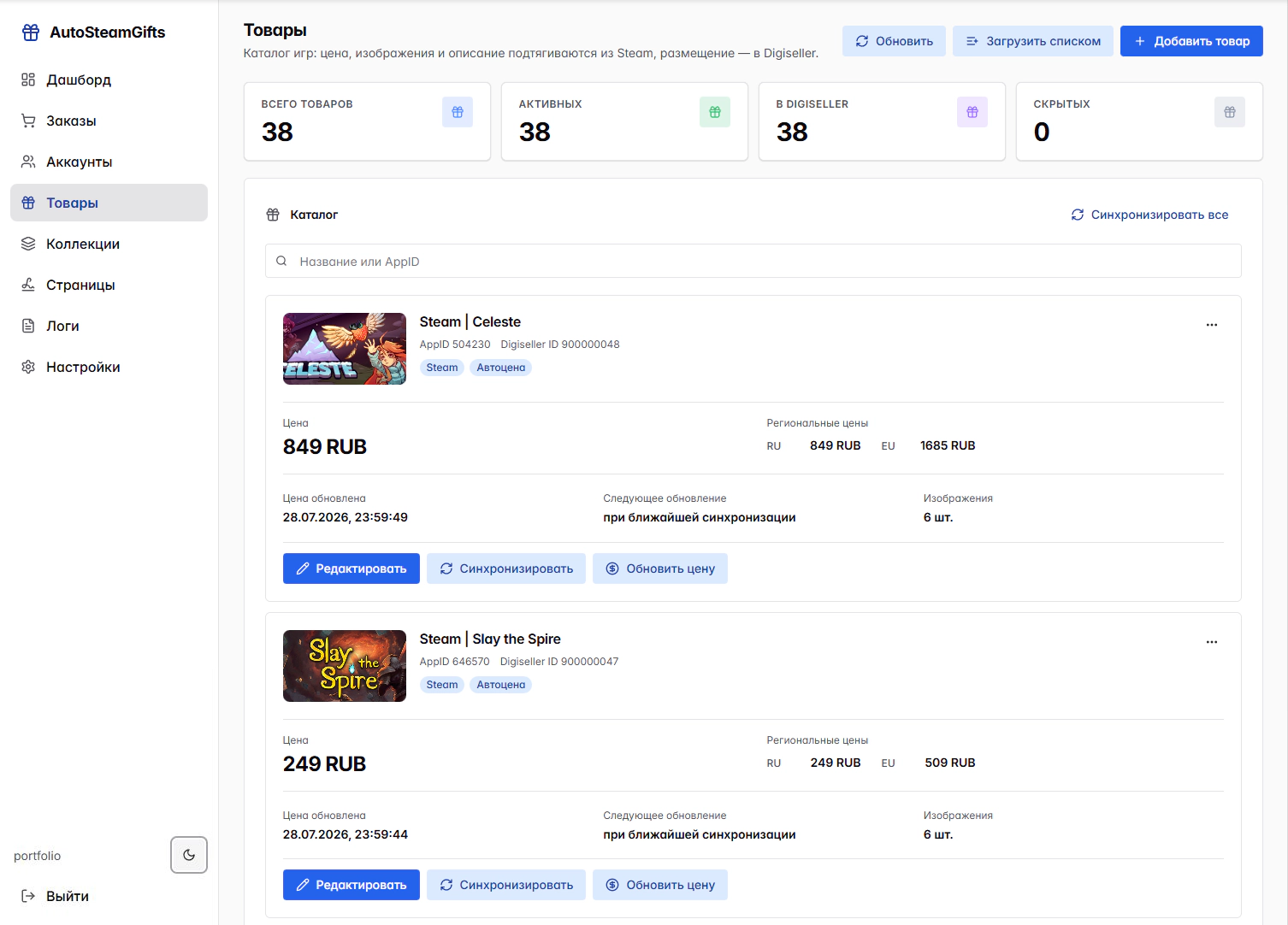Image resolution: width=1288 pixels, height=925 pixels.
Task: Click Digiseller ID 900000048 text
Action: (560, 345)
